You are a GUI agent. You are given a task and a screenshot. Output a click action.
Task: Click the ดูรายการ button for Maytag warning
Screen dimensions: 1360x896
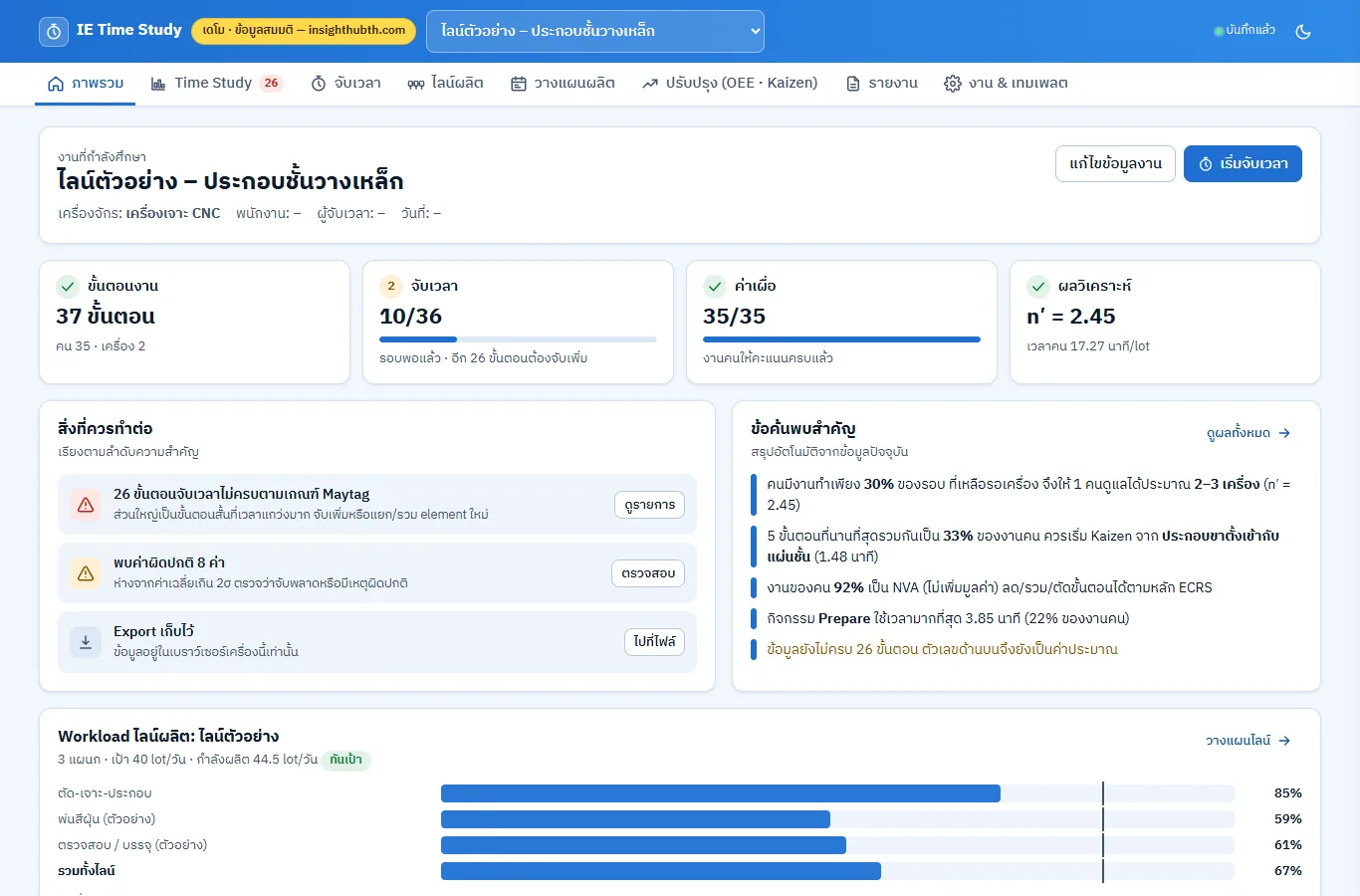[650, 505]
